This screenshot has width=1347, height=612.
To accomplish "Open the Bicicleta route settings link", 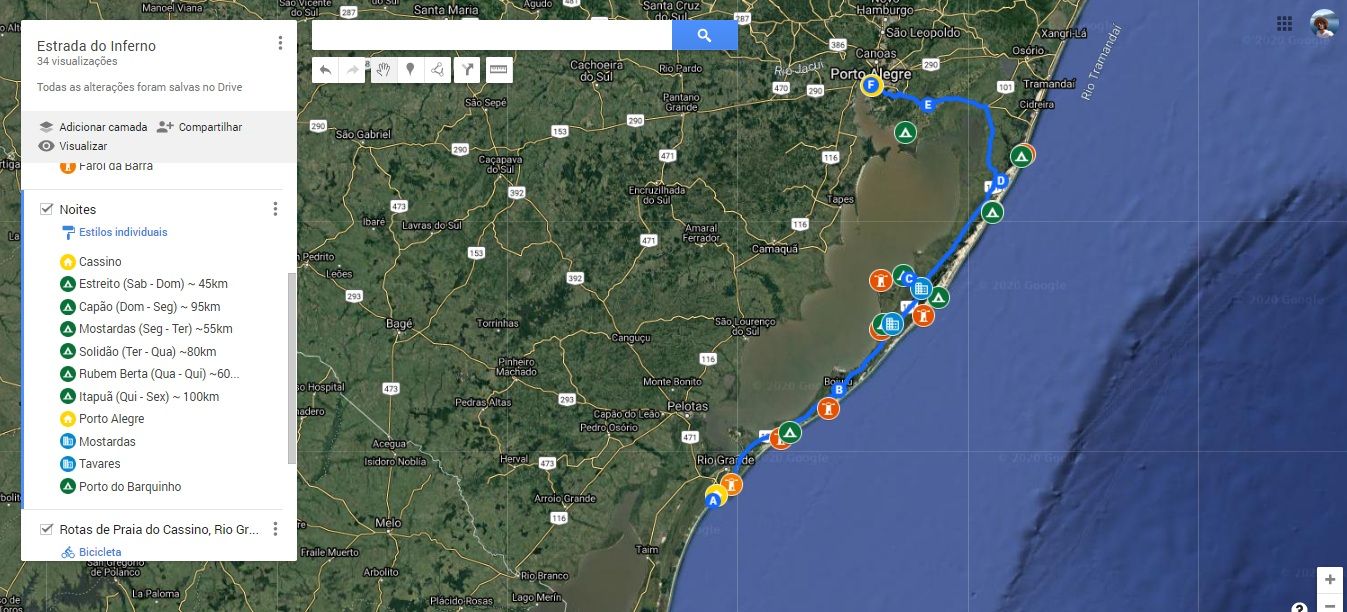I will point(99,551).
